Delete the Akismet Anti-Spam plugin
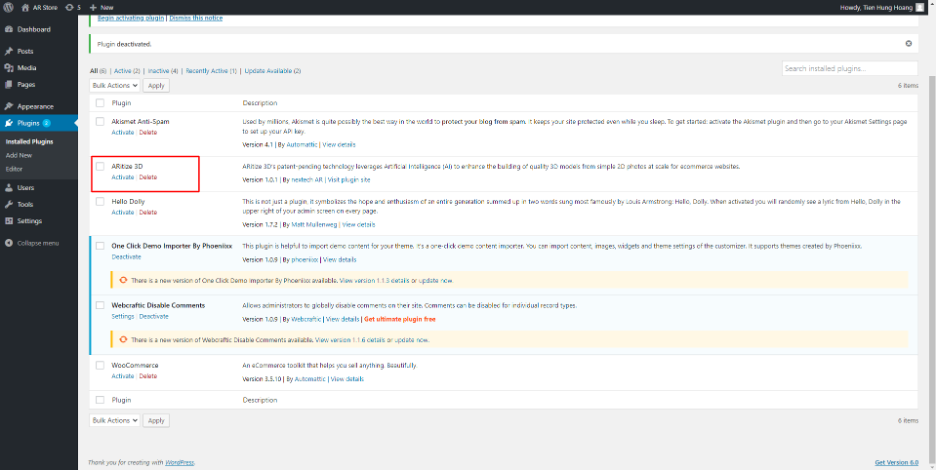 (x=148, y=132)
